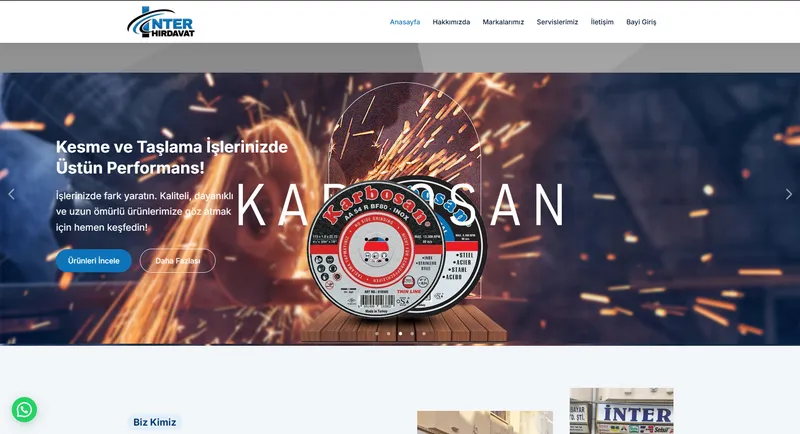Click the INTER storefront photo
This screenshot has height=434, width=800.
click(621, 411)
